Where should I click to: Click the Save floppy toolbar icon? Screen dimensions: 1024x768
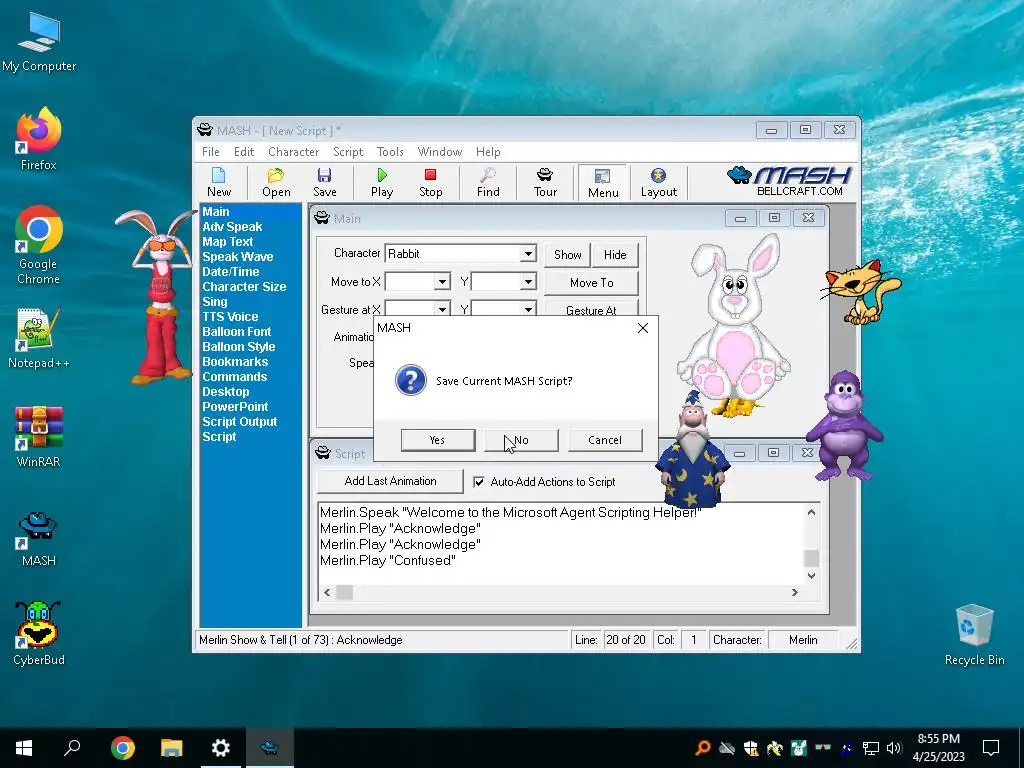325,182
